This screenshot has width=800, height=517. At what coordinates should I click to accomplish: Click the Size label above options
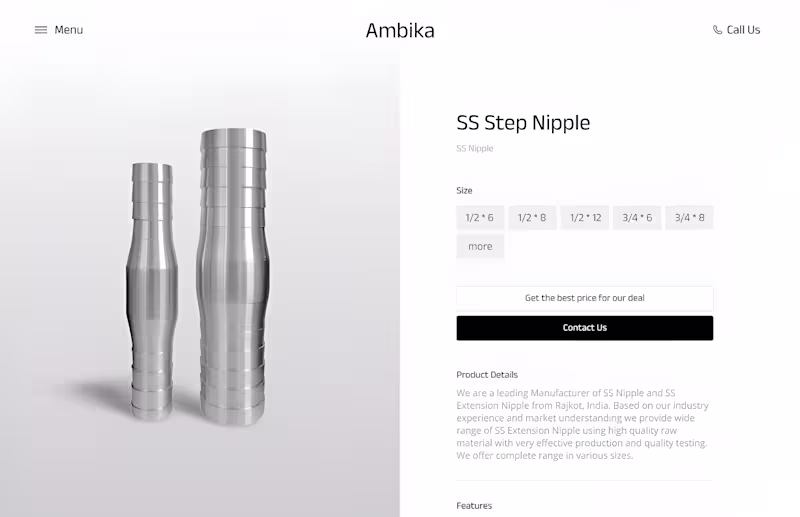(x=464, y=190)
